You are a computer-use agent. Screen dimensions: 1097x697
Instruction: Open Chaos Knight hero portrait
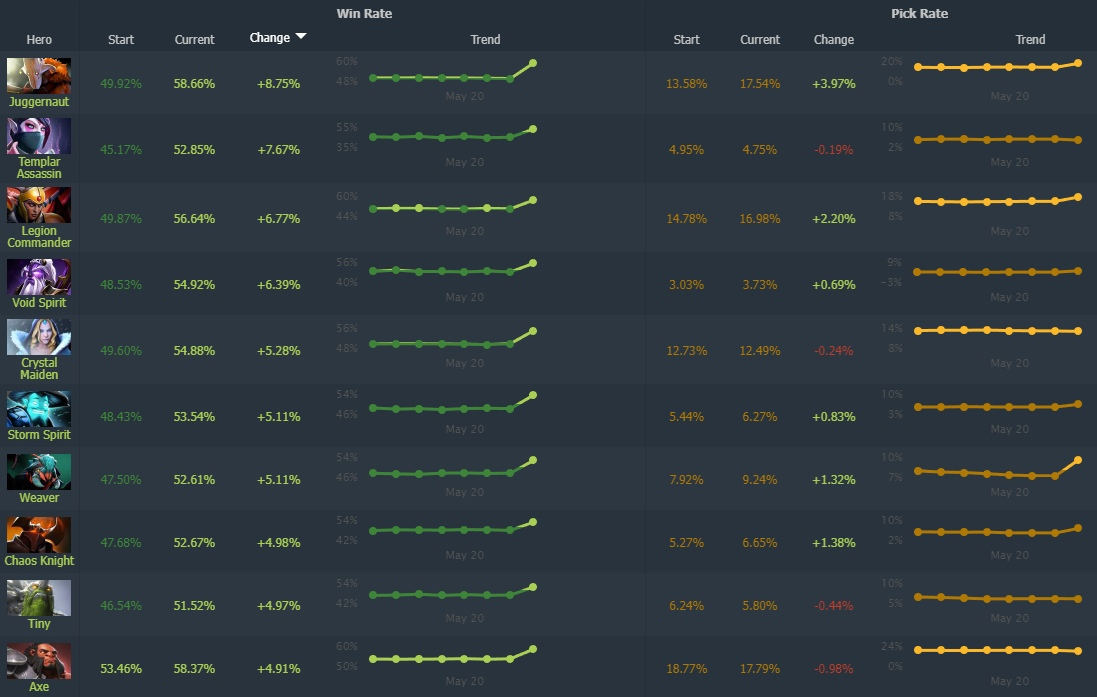[38, 535]
